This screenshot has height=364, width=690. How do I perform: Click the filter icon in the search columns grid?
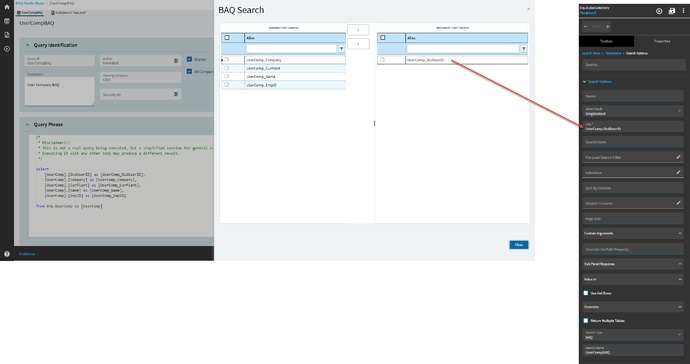pos(524,49)
